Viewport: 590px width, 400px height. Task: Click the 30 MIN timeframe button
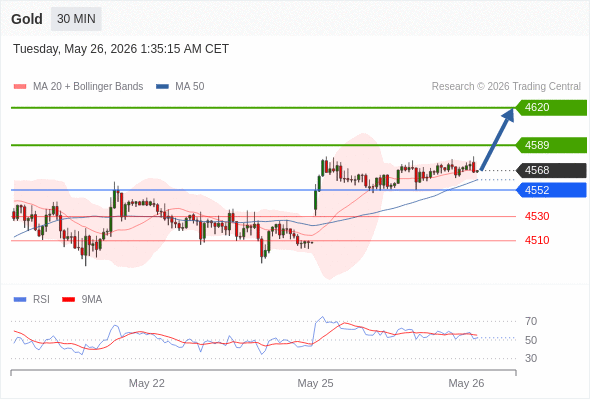click(x=76, y=19)
